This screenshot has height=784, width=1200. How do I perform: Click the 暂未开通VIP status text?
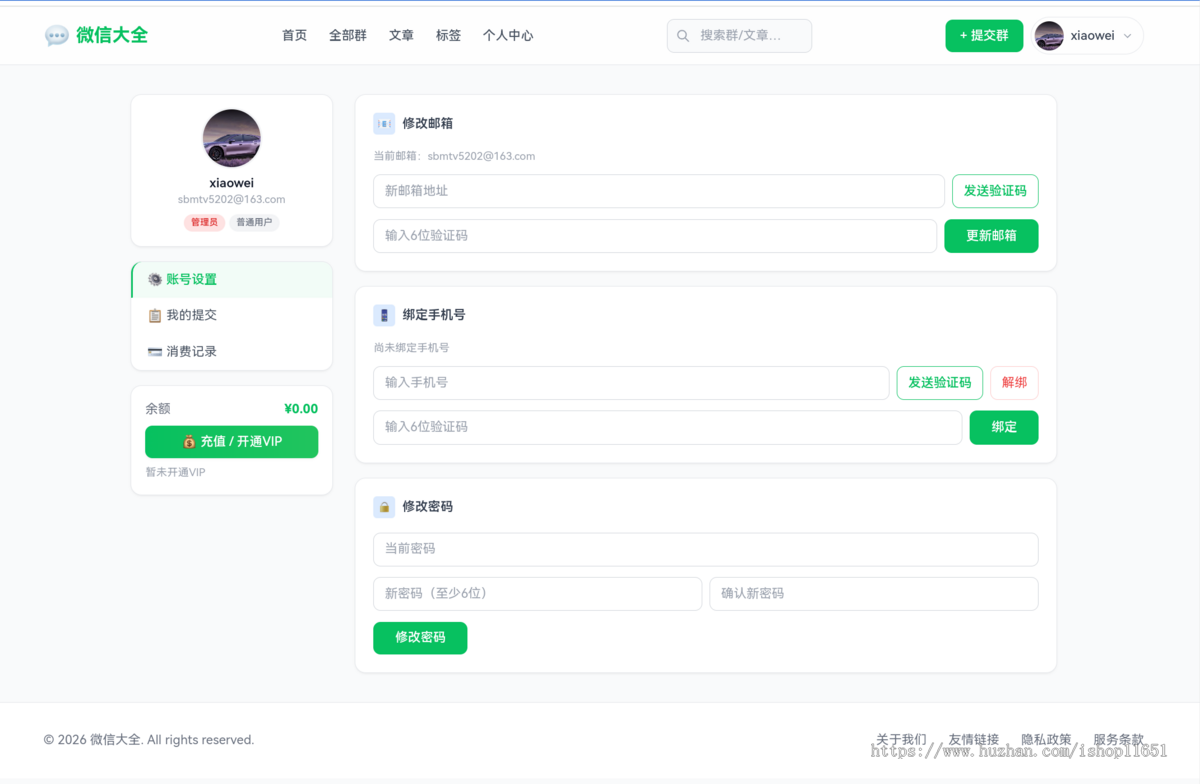click(176, 472)
